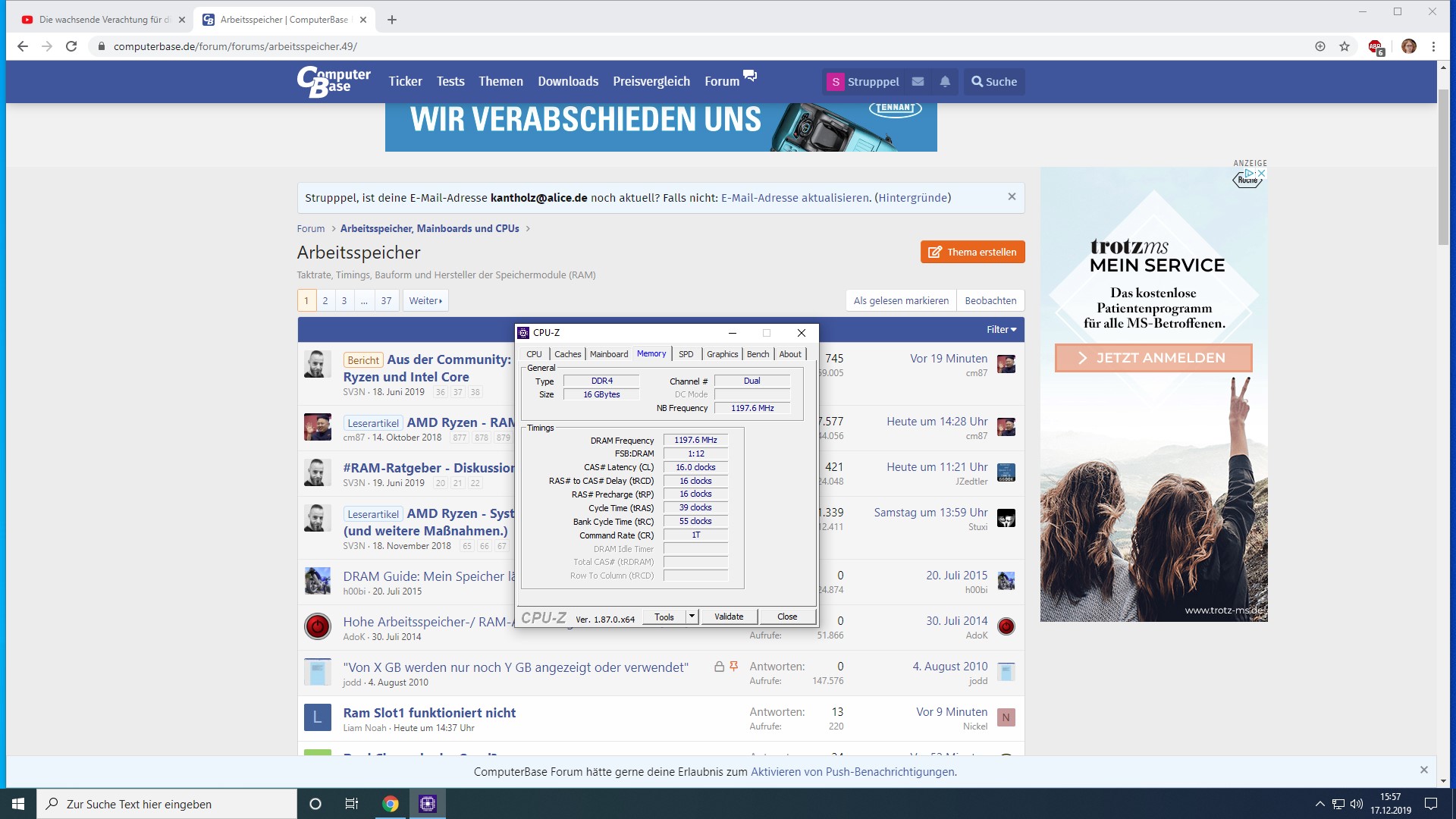
Task: Open the inbox envelope icon
Action: (x=918, y=81)
